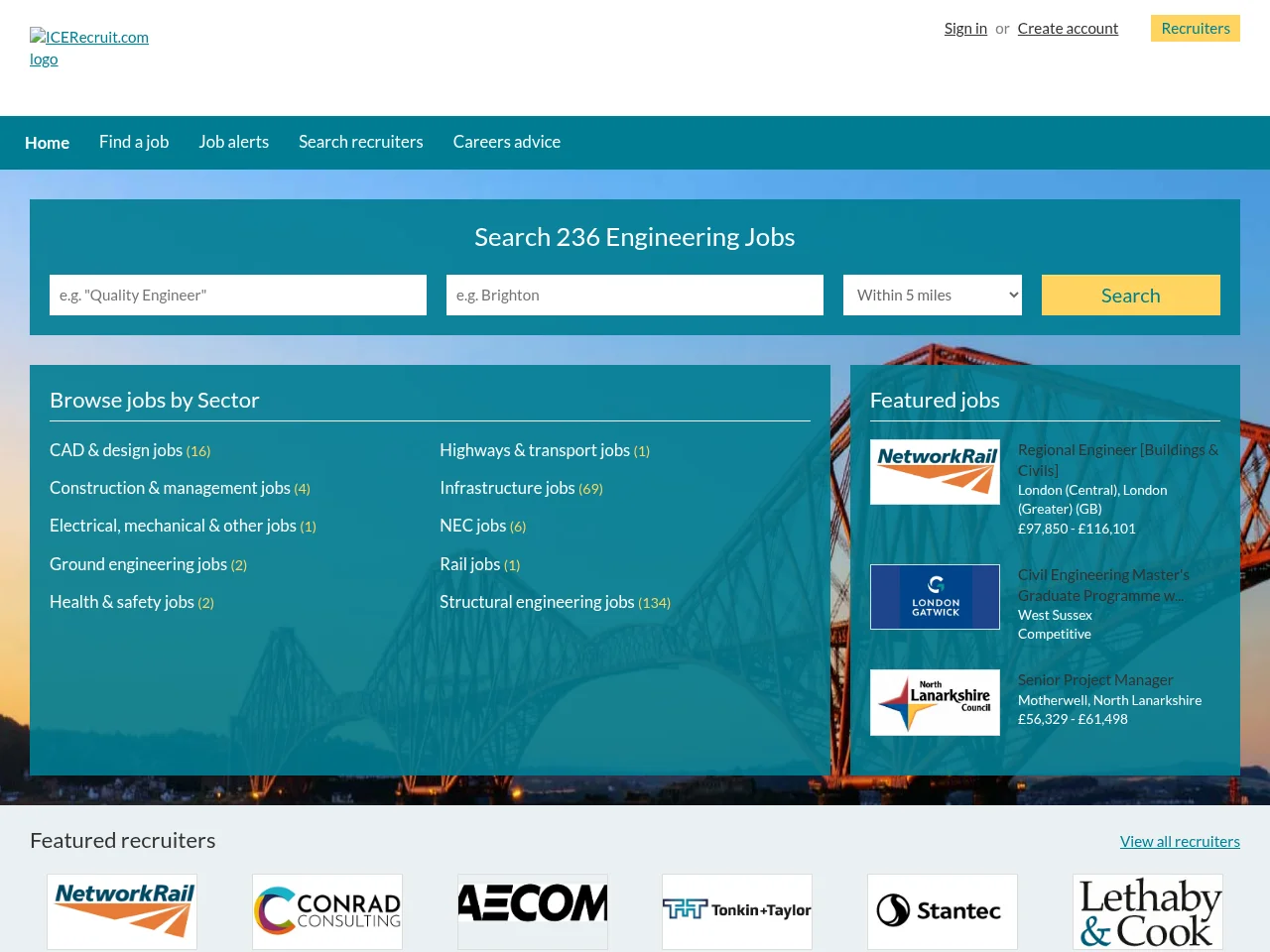Open the Job alerts menu item
Image resolution: width=1270 pixels, height=952 pixels.
[x=233, y=142]
